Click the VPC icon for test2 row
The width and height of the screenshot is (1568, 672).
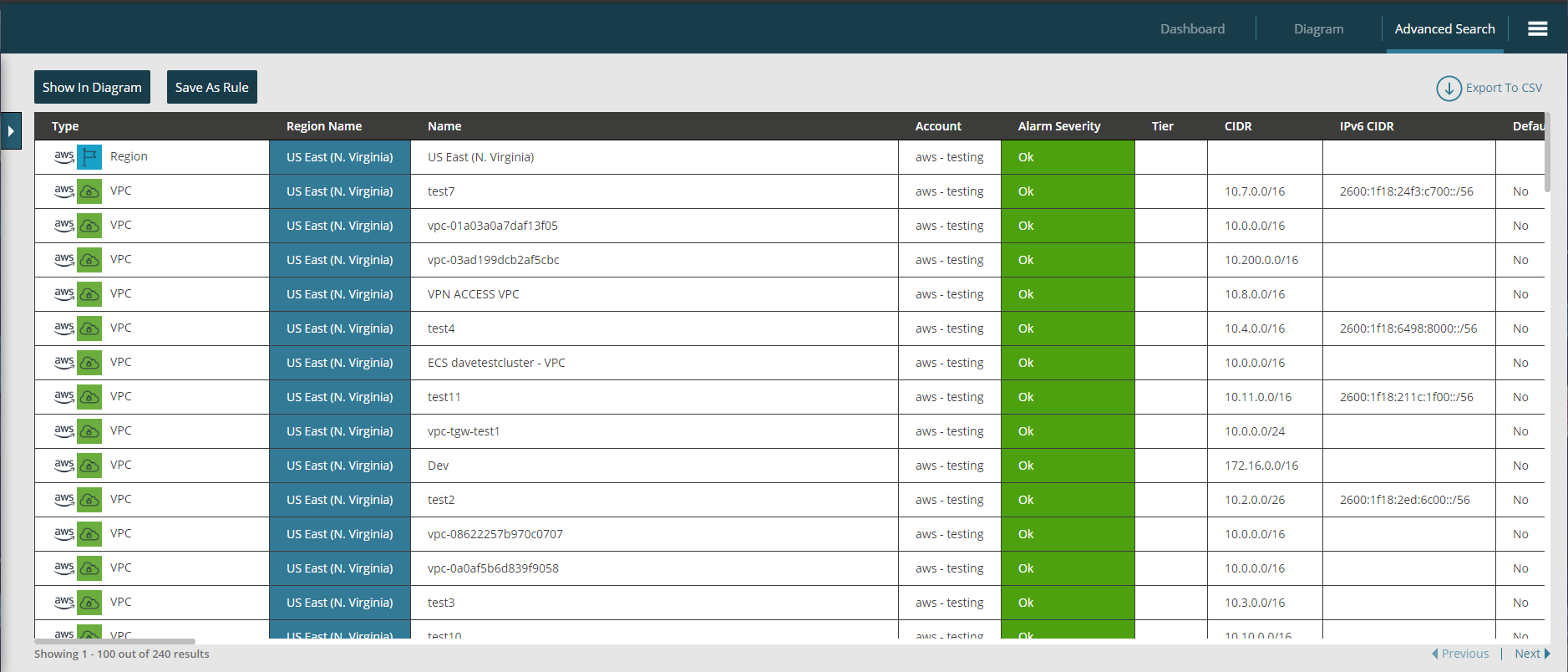[x=89, y=500]
